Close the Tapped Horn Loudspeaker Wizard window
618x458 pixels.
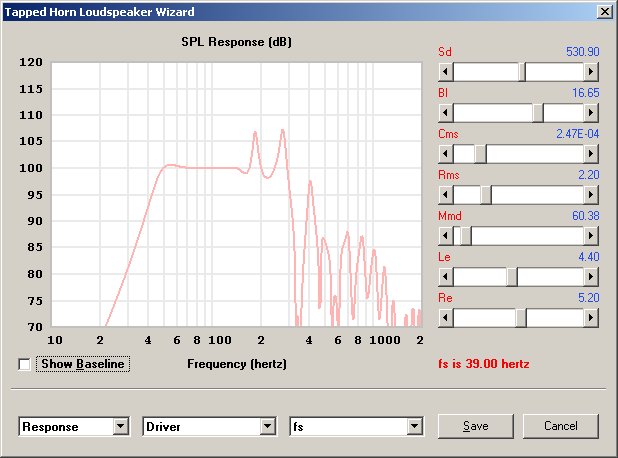[605, 12]
